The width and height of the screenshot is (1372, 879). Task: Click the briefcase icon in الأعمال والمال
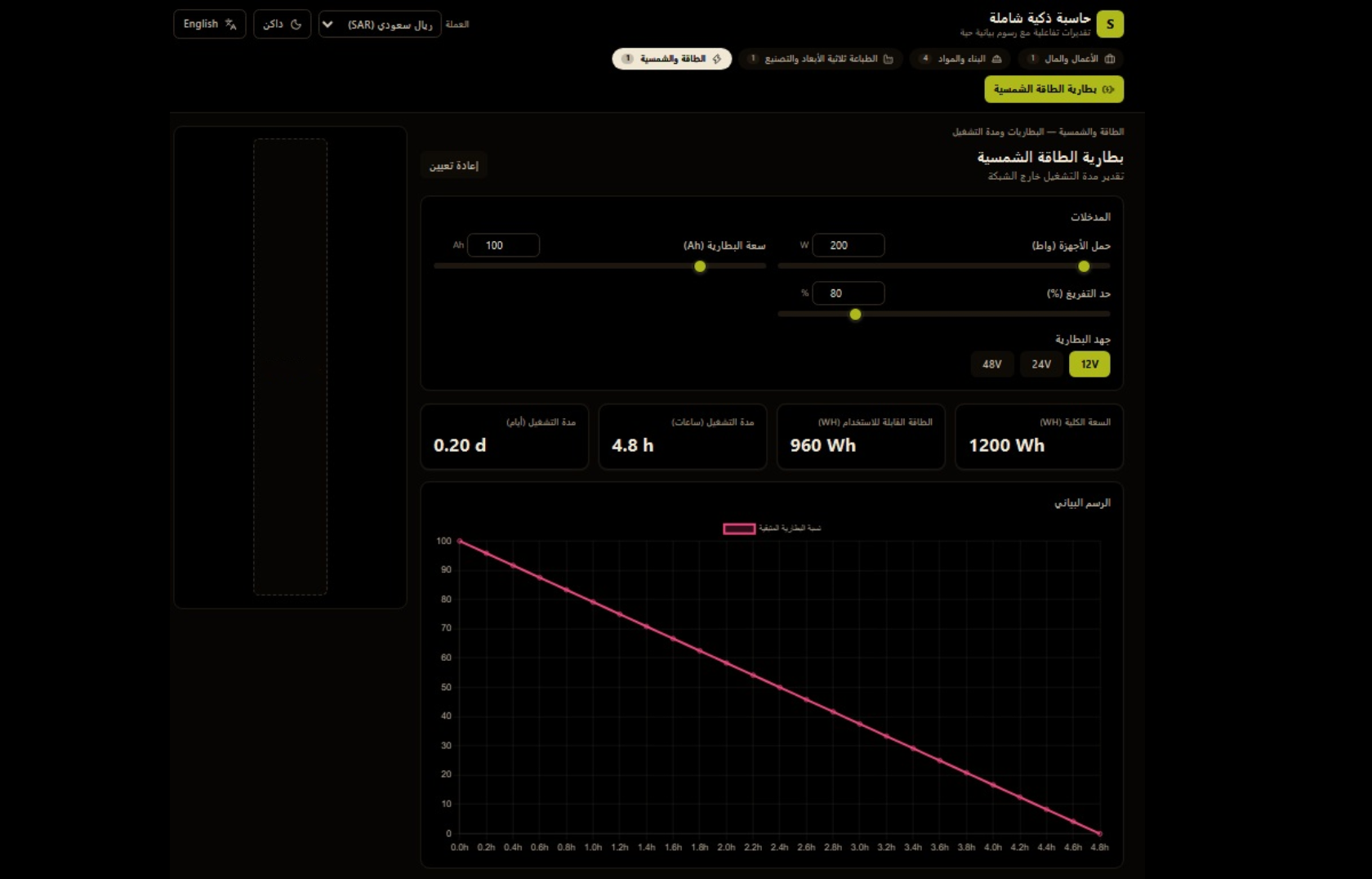[x=1109, y=59]
